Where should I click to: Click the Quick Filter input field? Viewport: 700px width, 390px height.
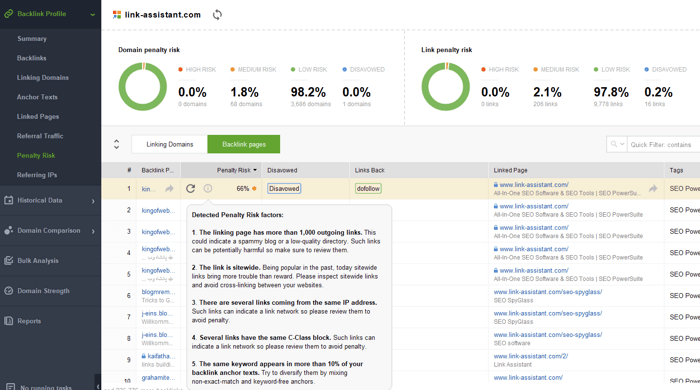[x=663, y=145]
